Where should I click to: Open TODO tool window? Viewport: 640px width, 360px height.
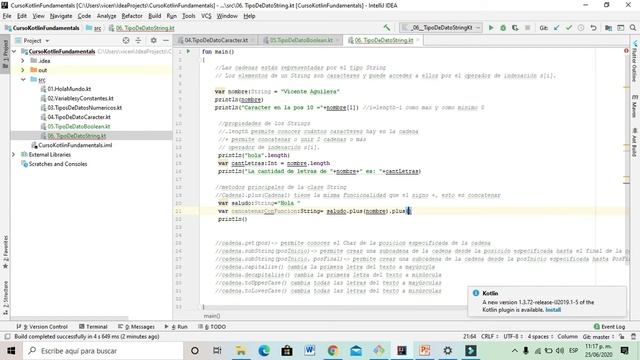(212, 327)
